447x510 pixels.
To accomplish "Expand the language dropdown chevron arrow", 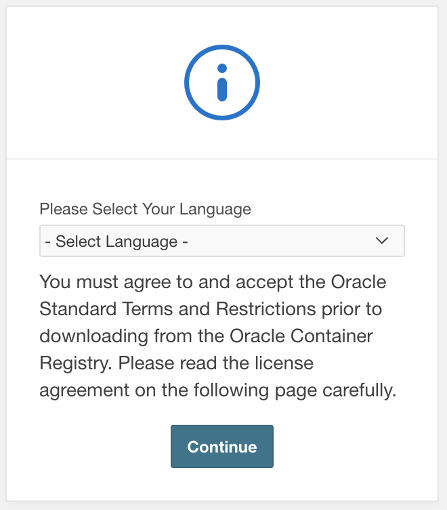I will [382, 240].
